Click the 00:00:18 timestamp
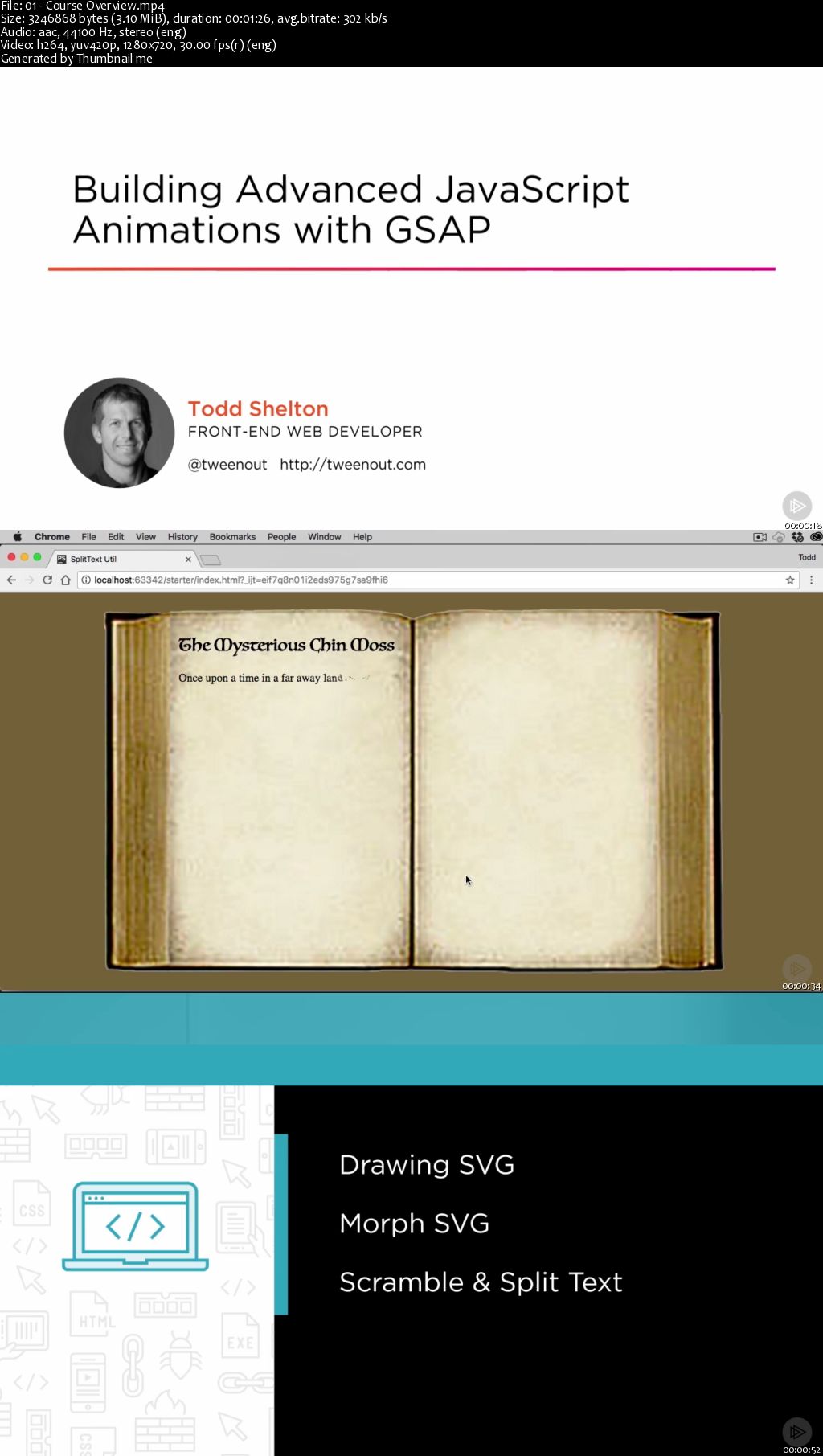This screenshot has height=1456, width=823. pyautogui.click(x=803, y=526)
